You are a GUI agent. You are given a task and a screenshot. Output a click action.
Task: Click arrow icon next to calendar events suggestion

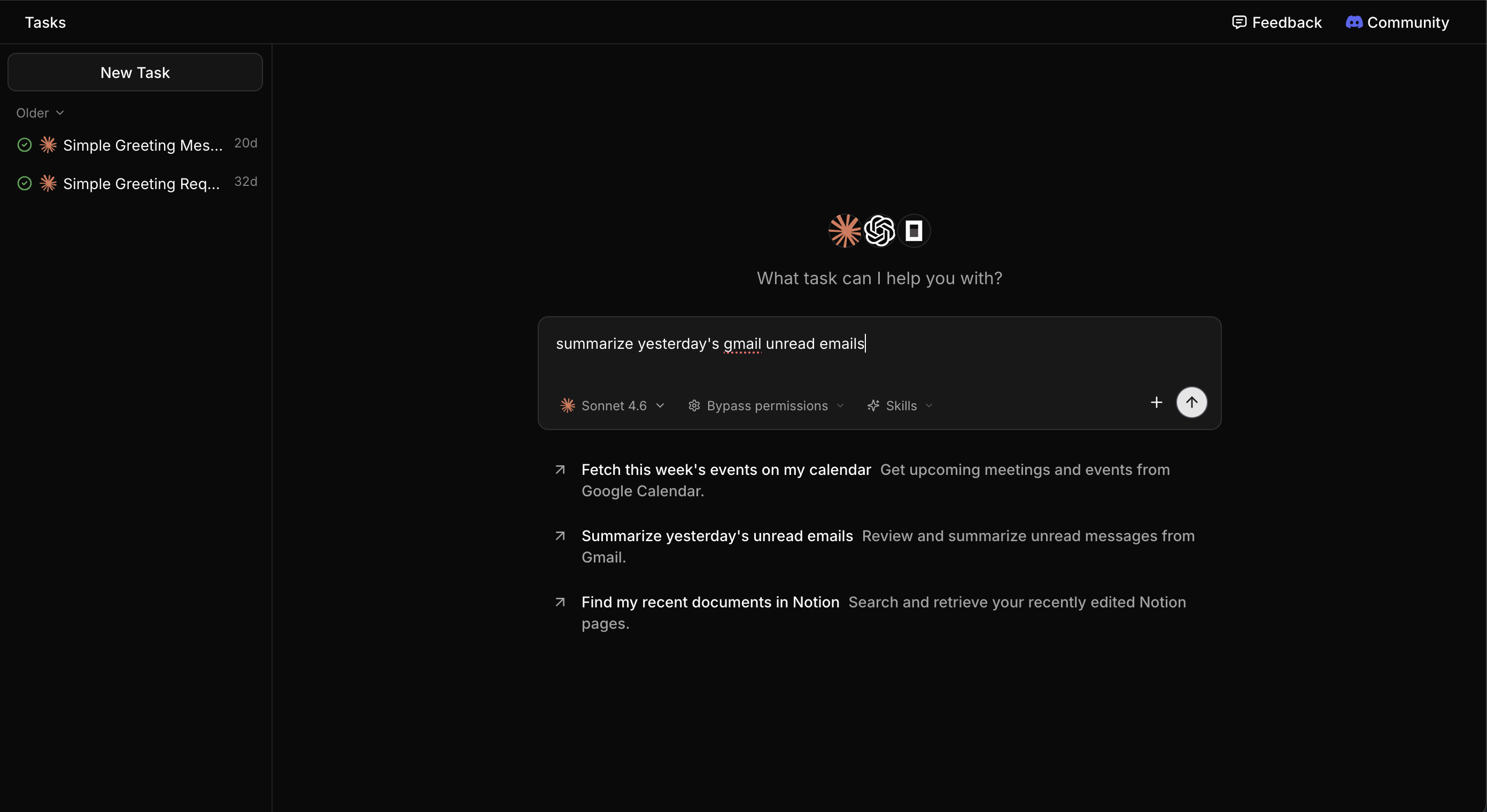coord(560,470)
